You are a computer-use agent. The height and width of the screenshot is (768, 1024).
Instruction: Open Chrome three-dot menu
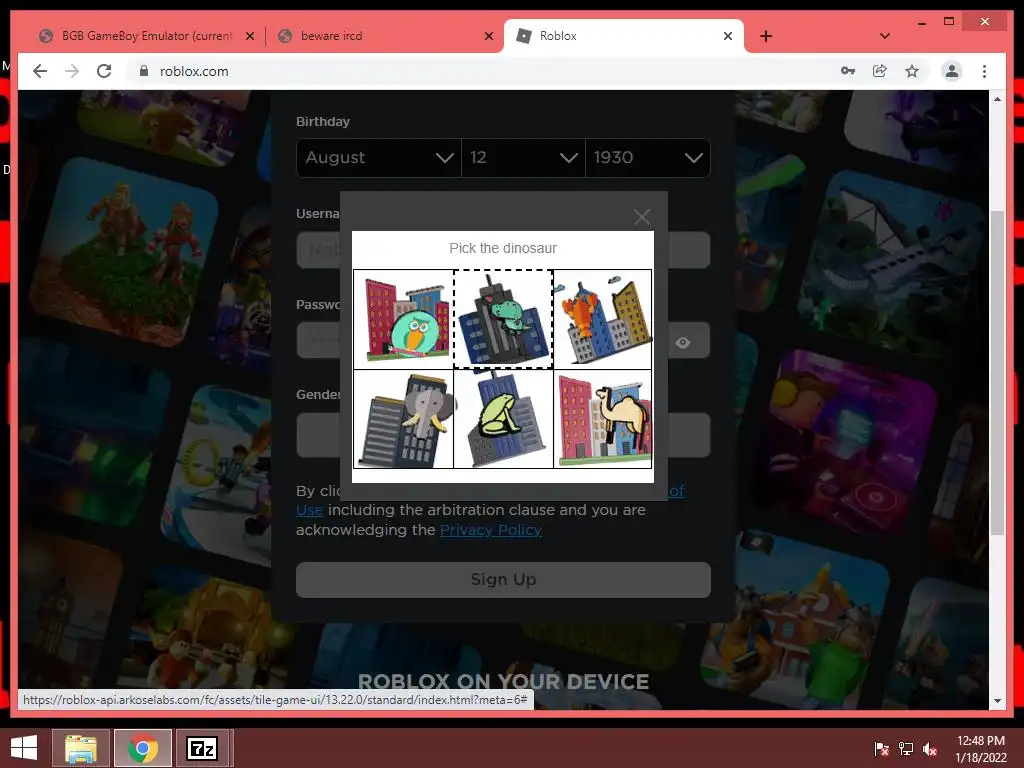point(984,71)
